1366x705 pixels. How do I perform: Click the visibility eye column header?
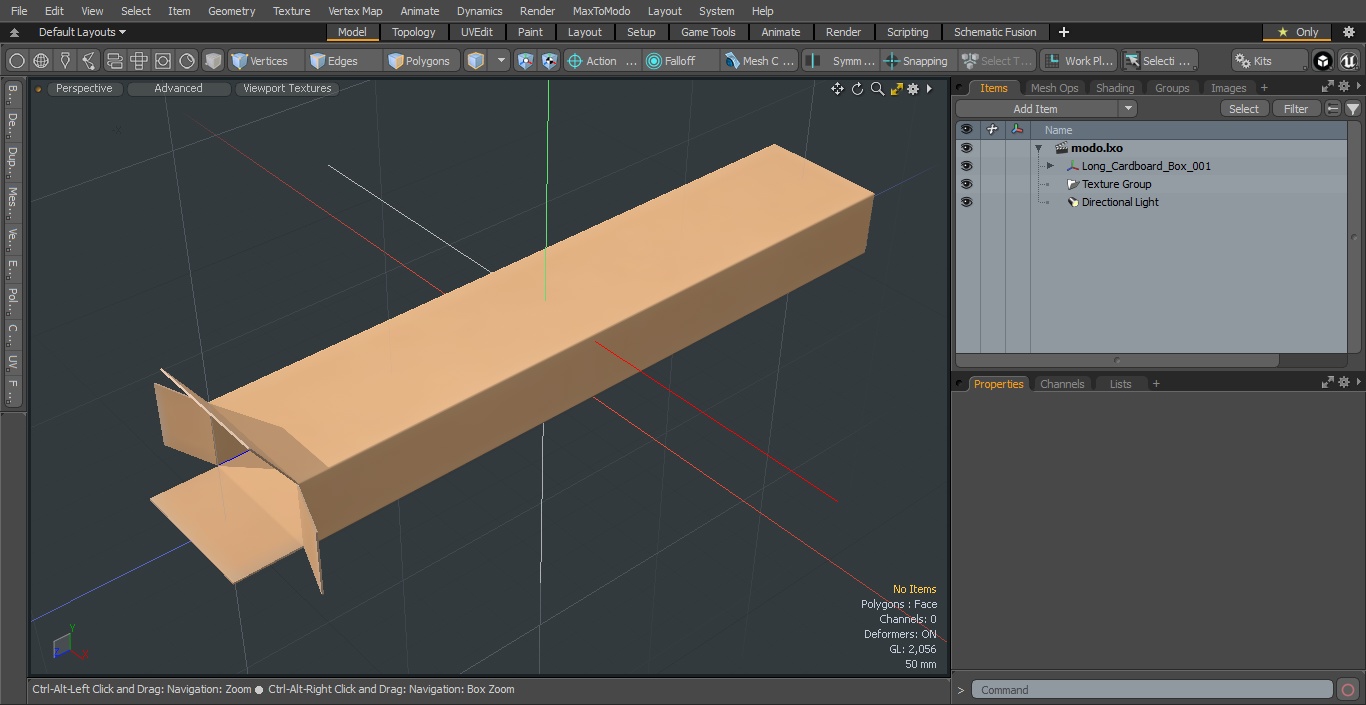966,130
